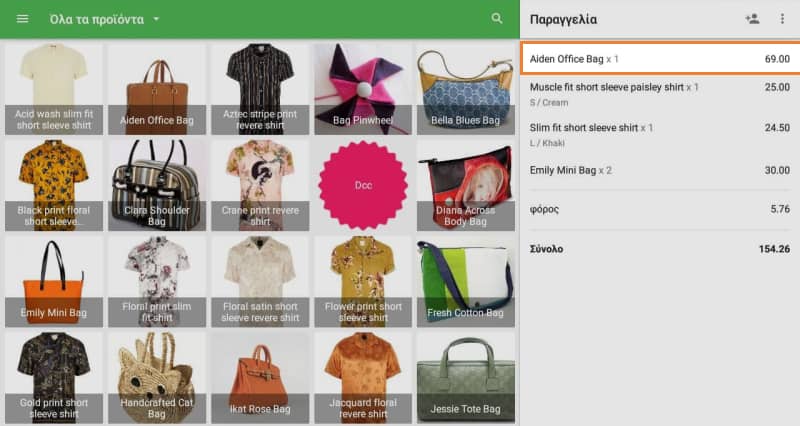Open the hamburger navigation menu
This screenshot has height=426, width=800.
pyautogui.click(x=22, y=19)
